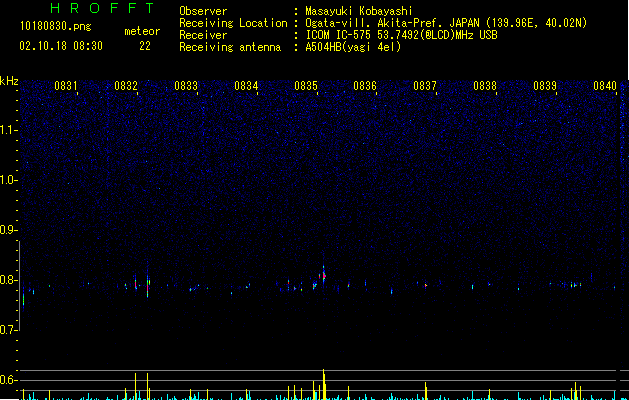This screenshot has height=400, width=629.
Task: Click the name Masayuki Kobayashi
Action: pos(359,11)
